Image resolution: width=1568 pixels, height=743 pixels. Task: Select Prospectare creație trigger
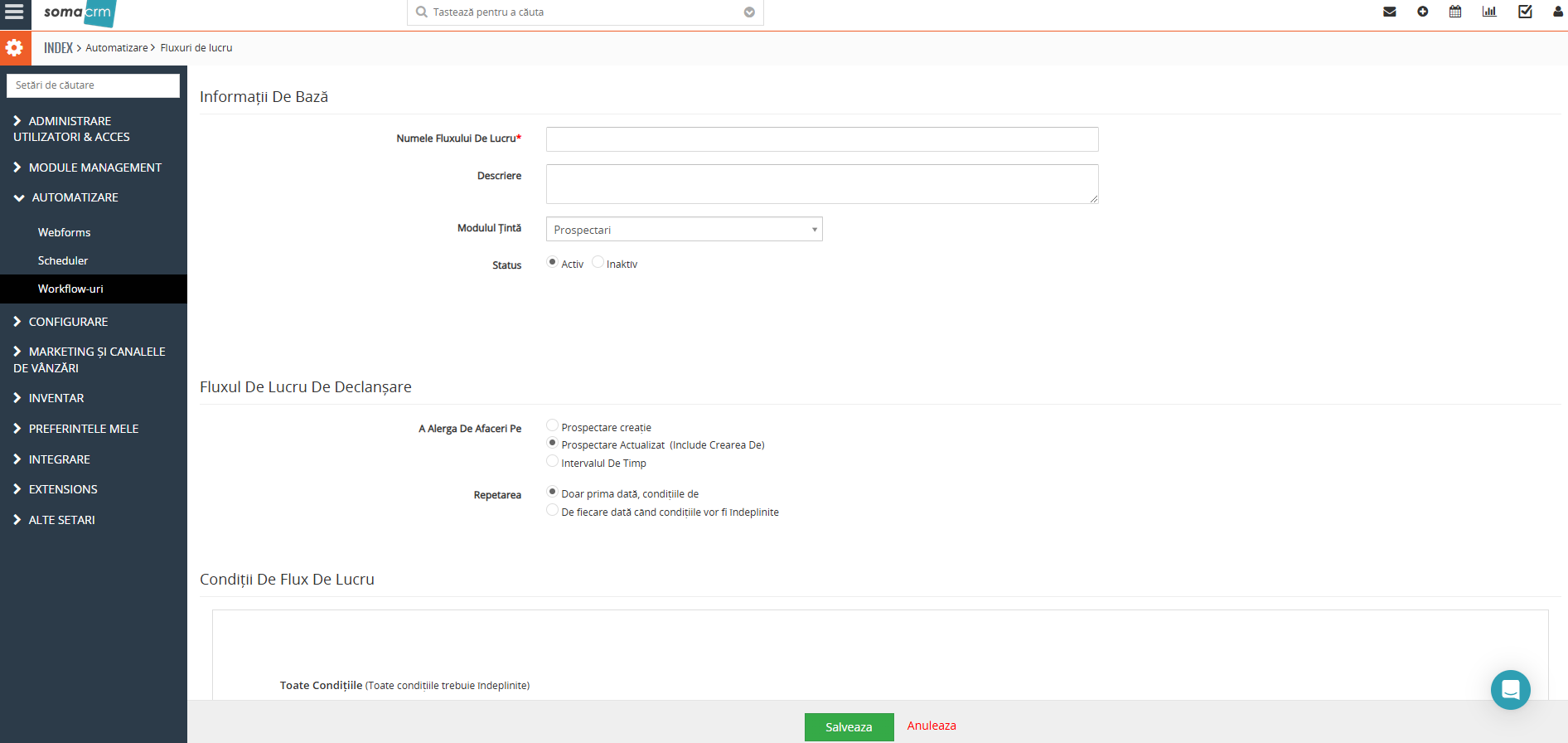click(x=552, y=425)
